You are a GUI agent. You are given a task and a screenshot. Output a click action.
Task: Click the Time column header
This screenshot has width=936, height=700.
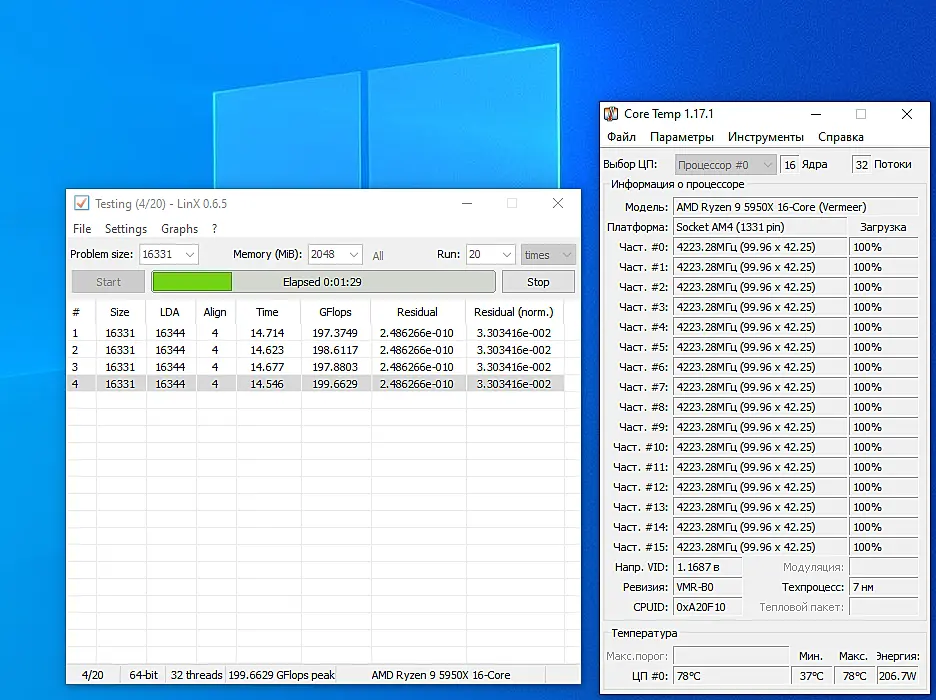point(267,312)
